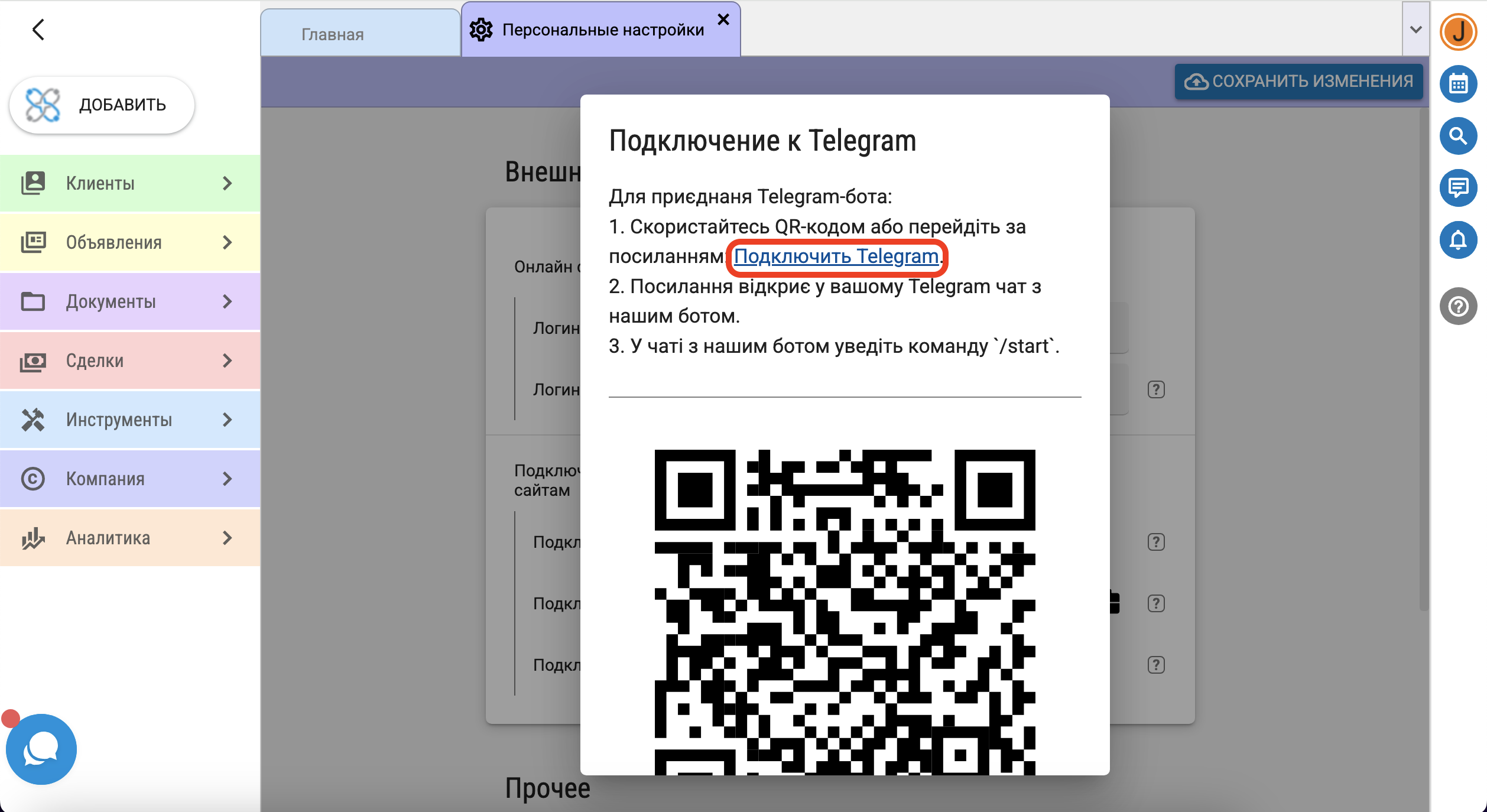Open the notifications bell icon

1458,240
